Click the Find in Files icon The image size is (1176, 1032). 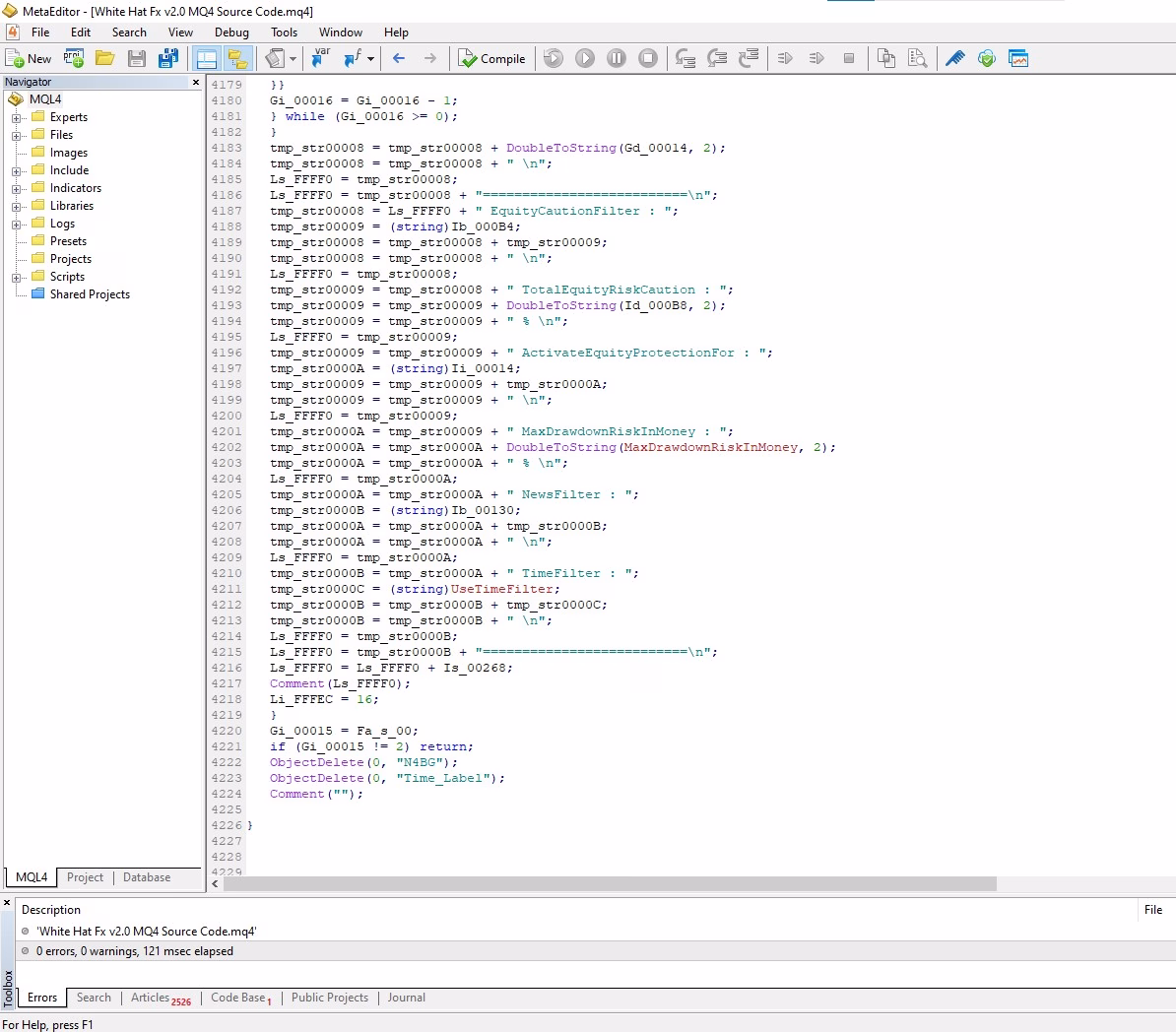point(918,59)
